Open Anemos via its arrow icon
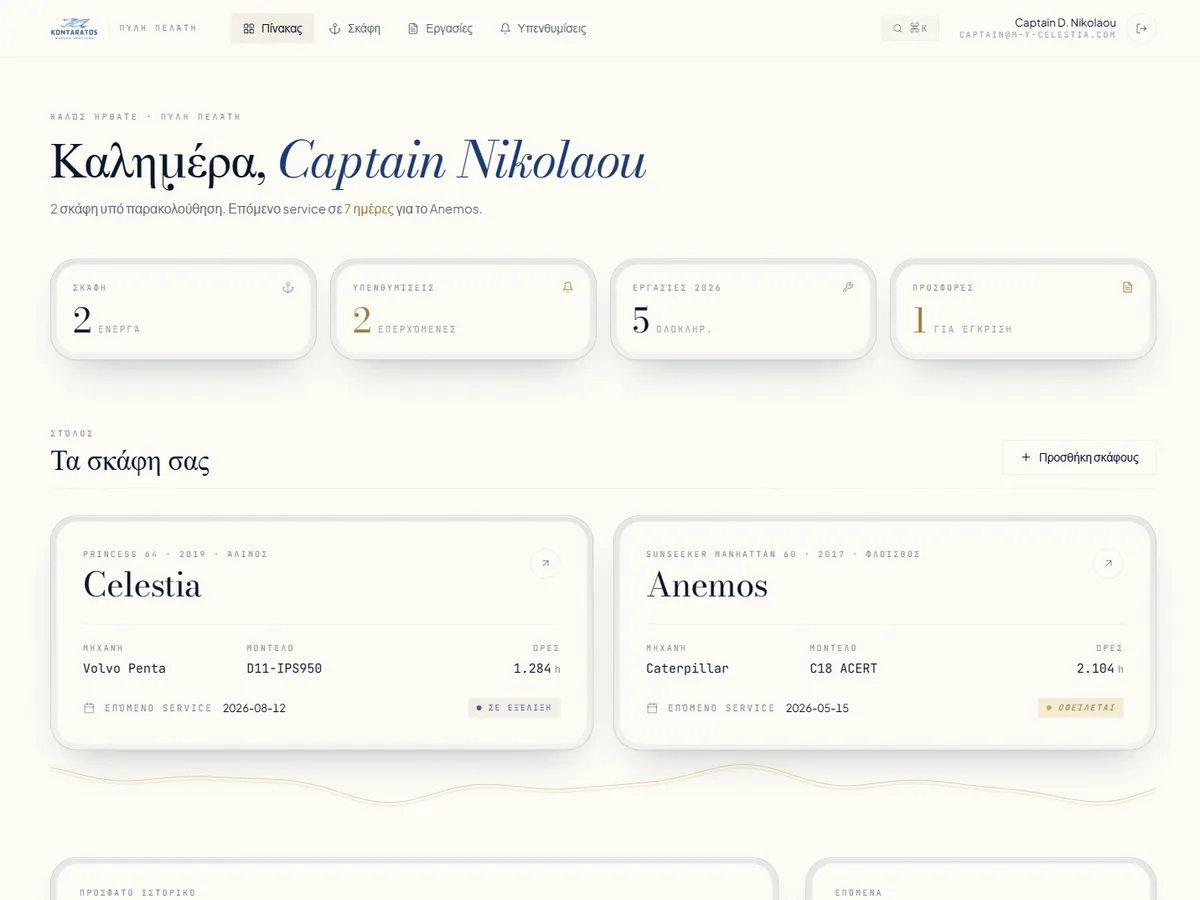Screen dimensions: 1200x900 pos(1108,563)
